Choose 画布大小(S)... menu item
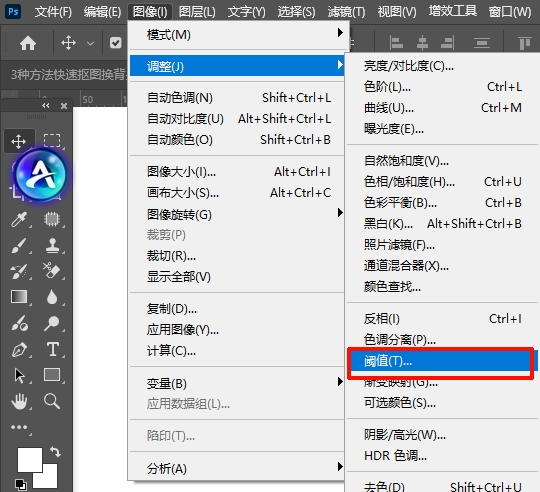540x492 pixels. [x=237, y=192]
